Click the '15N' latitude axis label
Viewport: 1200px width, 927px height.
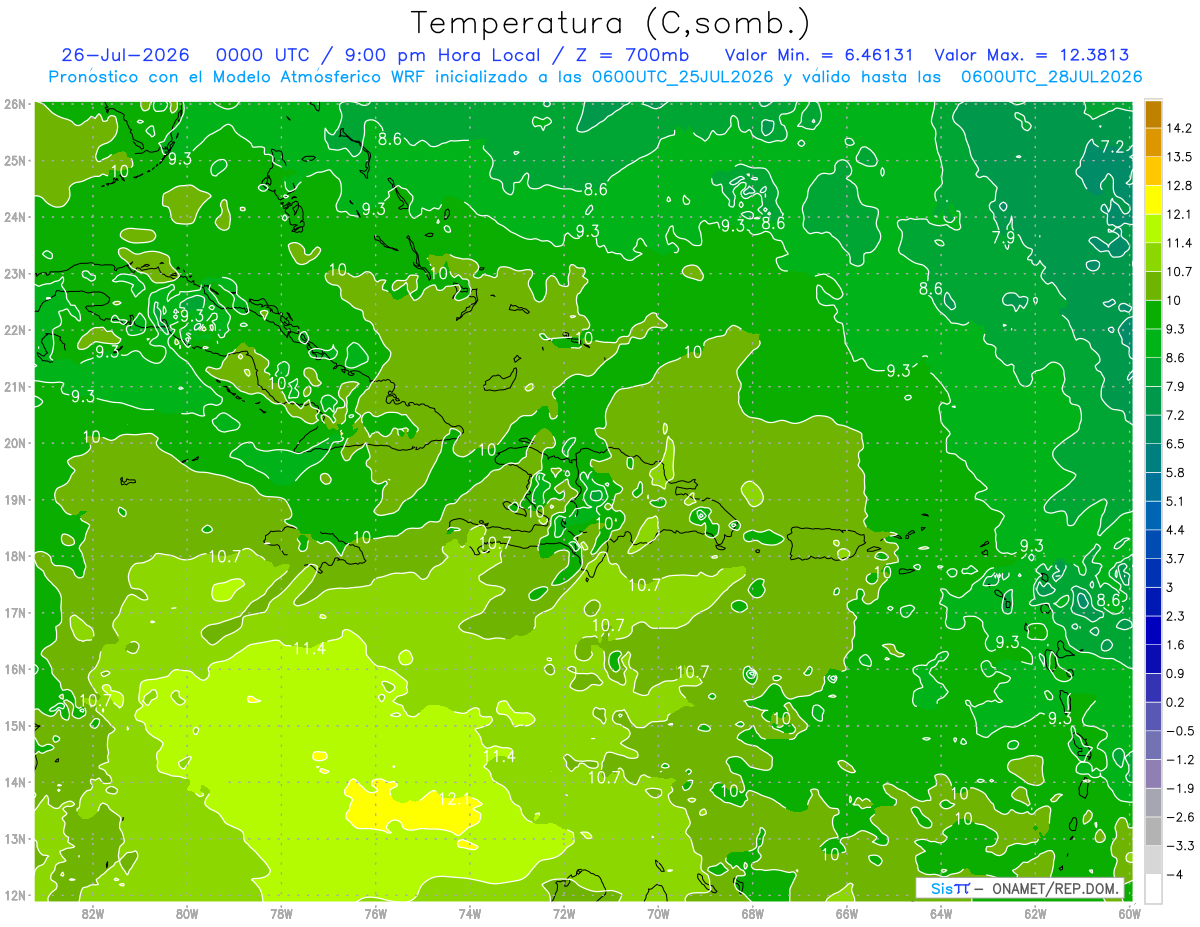[15, 725]
